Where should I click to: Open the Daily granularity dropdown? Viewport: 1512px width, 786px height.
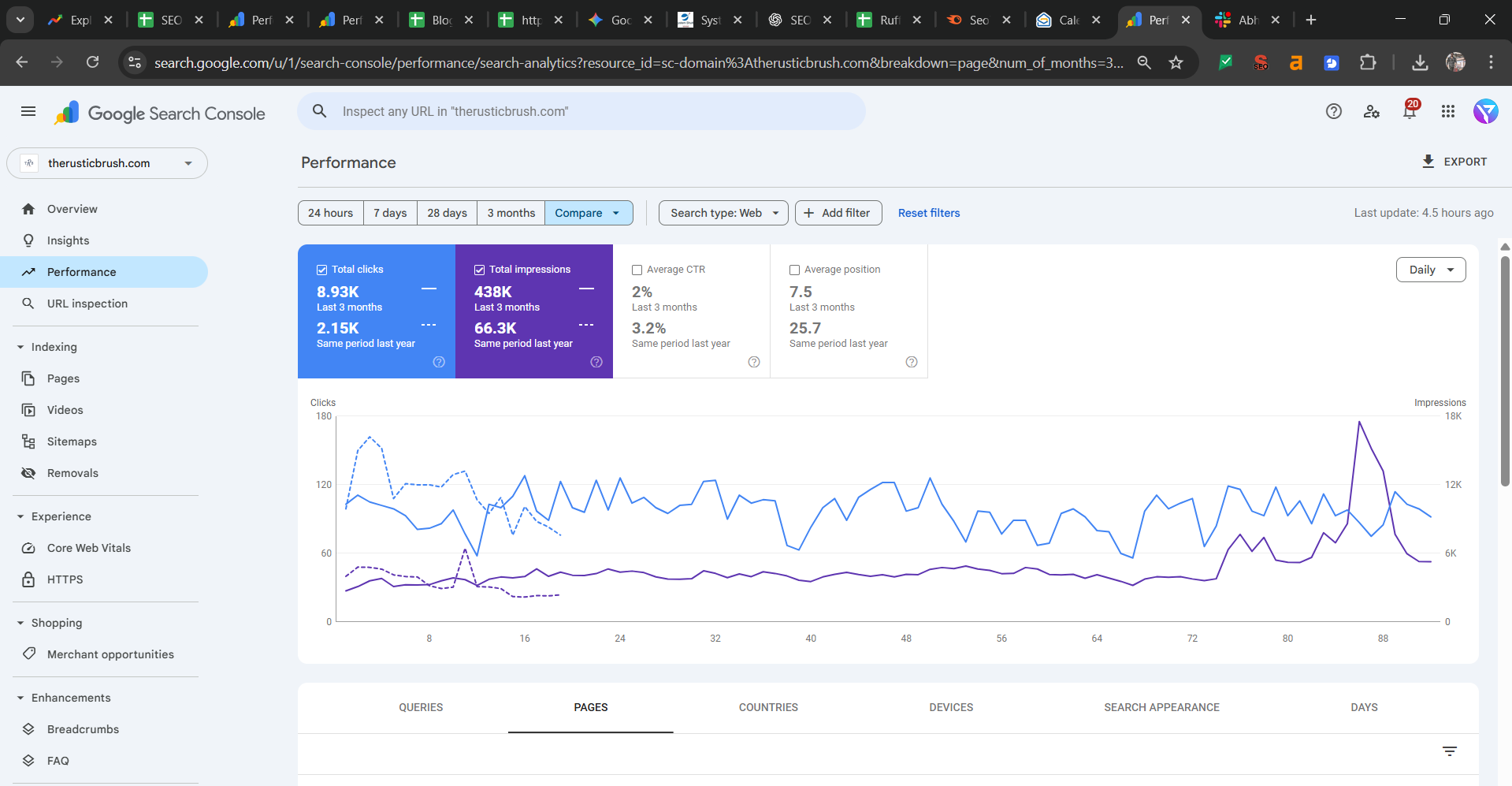point(1430,270)
